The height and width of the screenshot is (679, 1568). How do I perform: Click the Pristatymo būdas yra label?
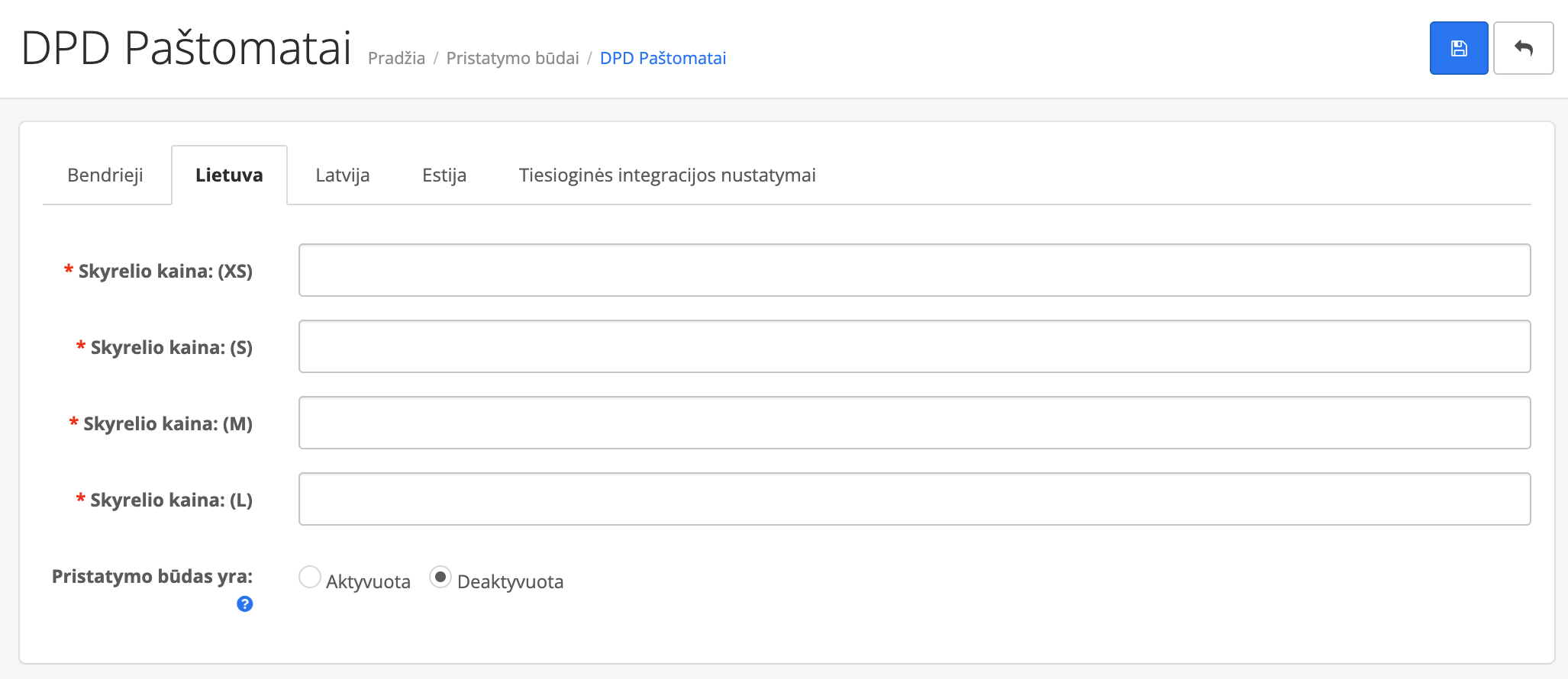click(152, 577)
